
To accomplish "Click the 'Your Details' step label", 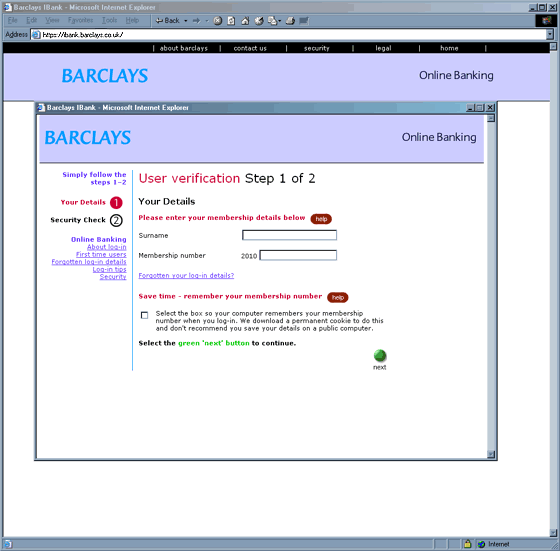I will [x=83, y=202].
